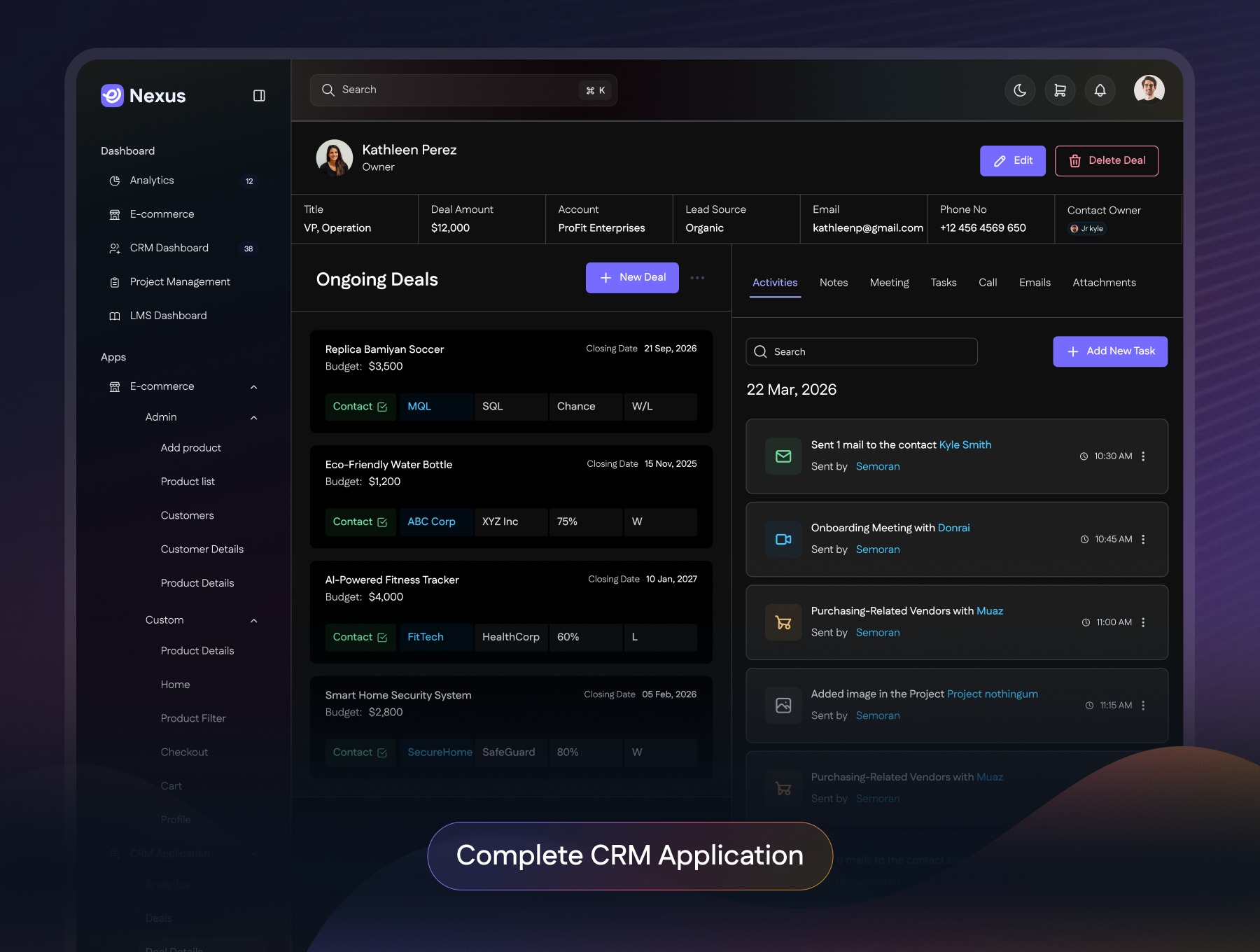This screenshot has height=952, width=1260.
Task: Open options menu for 11:15 AM activity
Action: tap(1143, 706)
